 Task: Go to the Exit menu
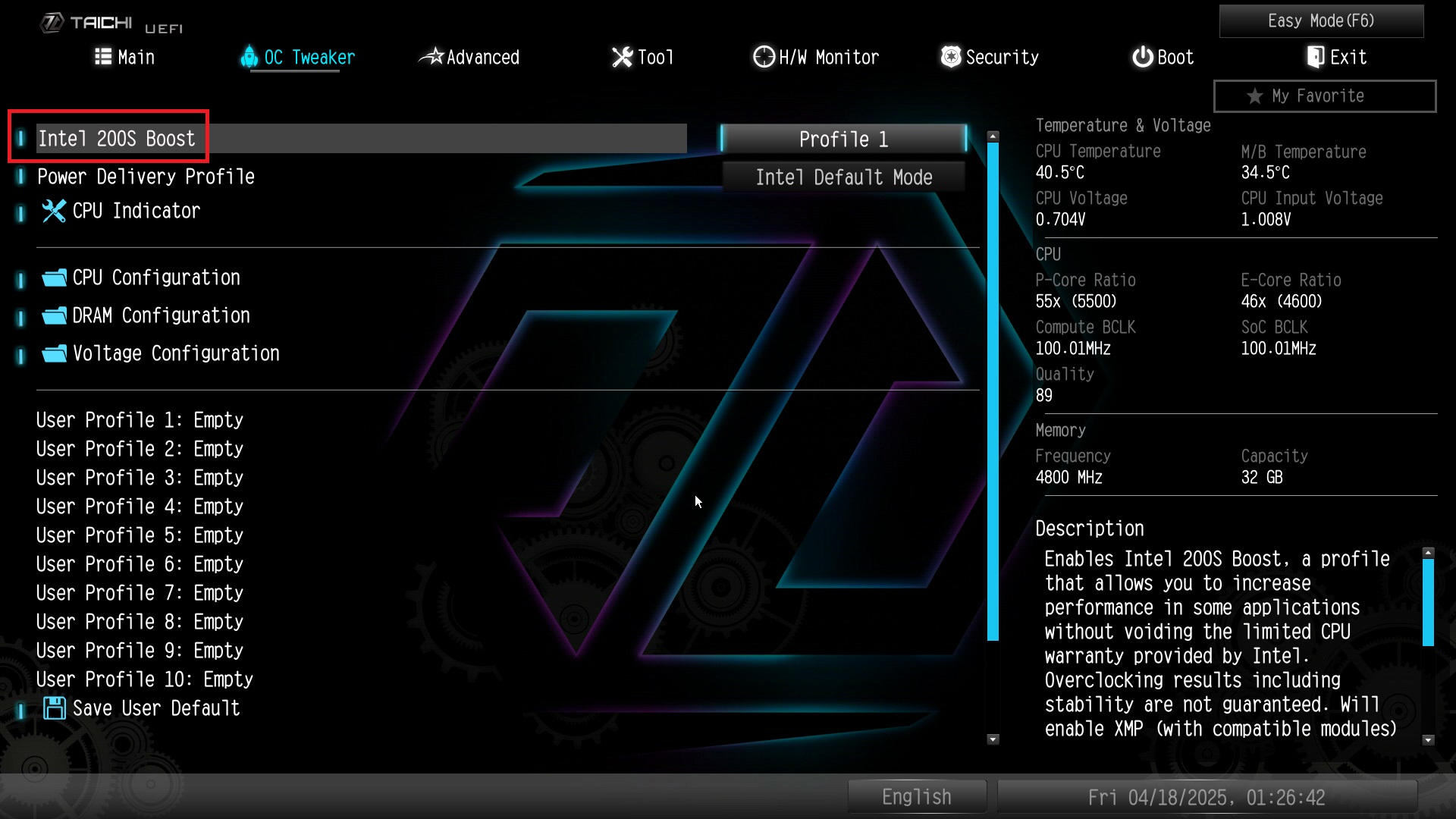[1337, 57]
